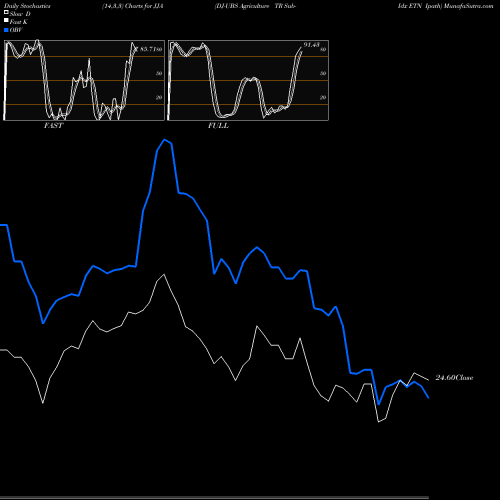The width and height of the screenshot is (500, 500).
Task: Click the horizontal scrollbar at the bottom
Action: tap(214, 498)
